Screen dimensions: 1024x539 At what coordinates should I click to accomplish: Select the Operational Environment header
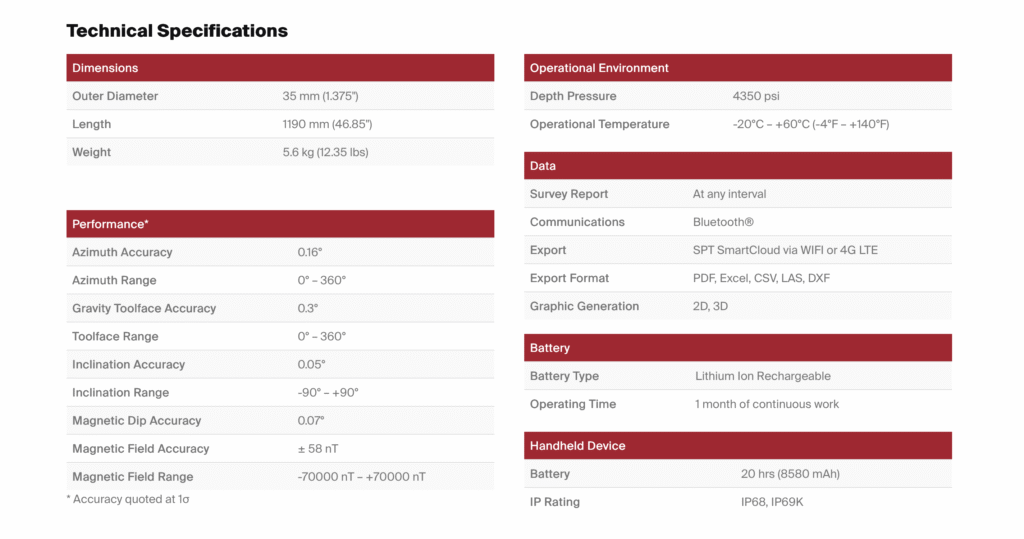point(599,68)
